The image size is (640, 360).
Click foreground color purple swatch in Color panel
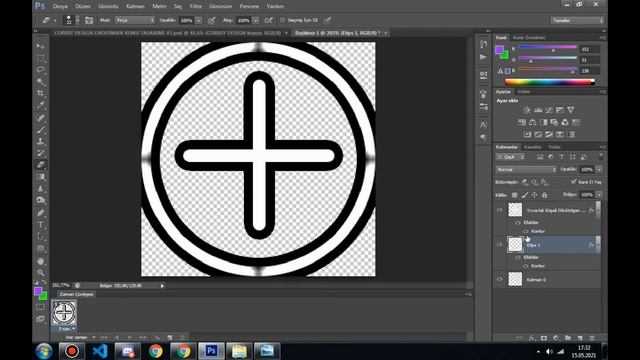(499, 50)
